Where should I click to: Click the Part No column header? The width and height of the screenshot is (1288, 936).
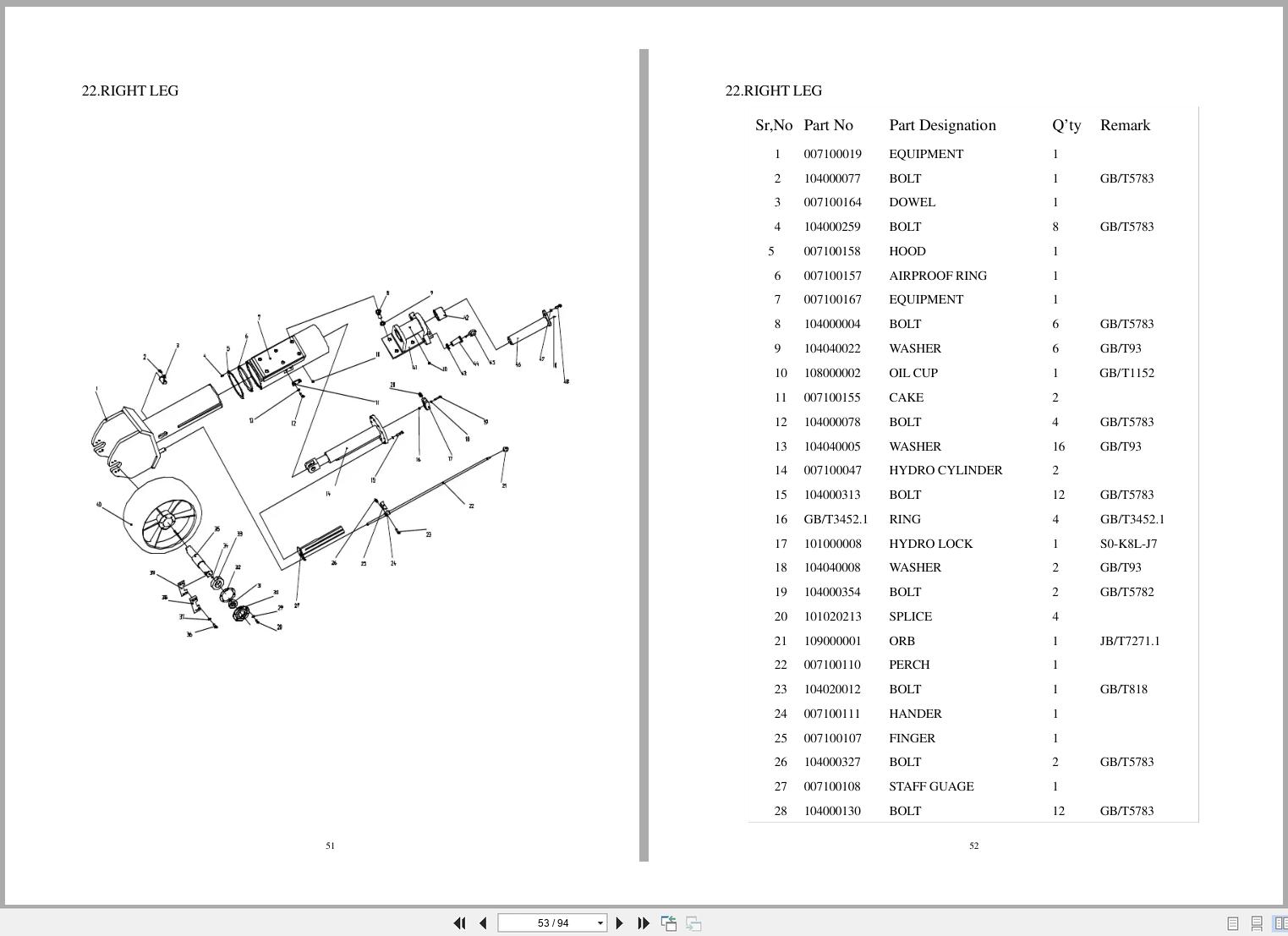pyautogui.click(x=828, y=125)
